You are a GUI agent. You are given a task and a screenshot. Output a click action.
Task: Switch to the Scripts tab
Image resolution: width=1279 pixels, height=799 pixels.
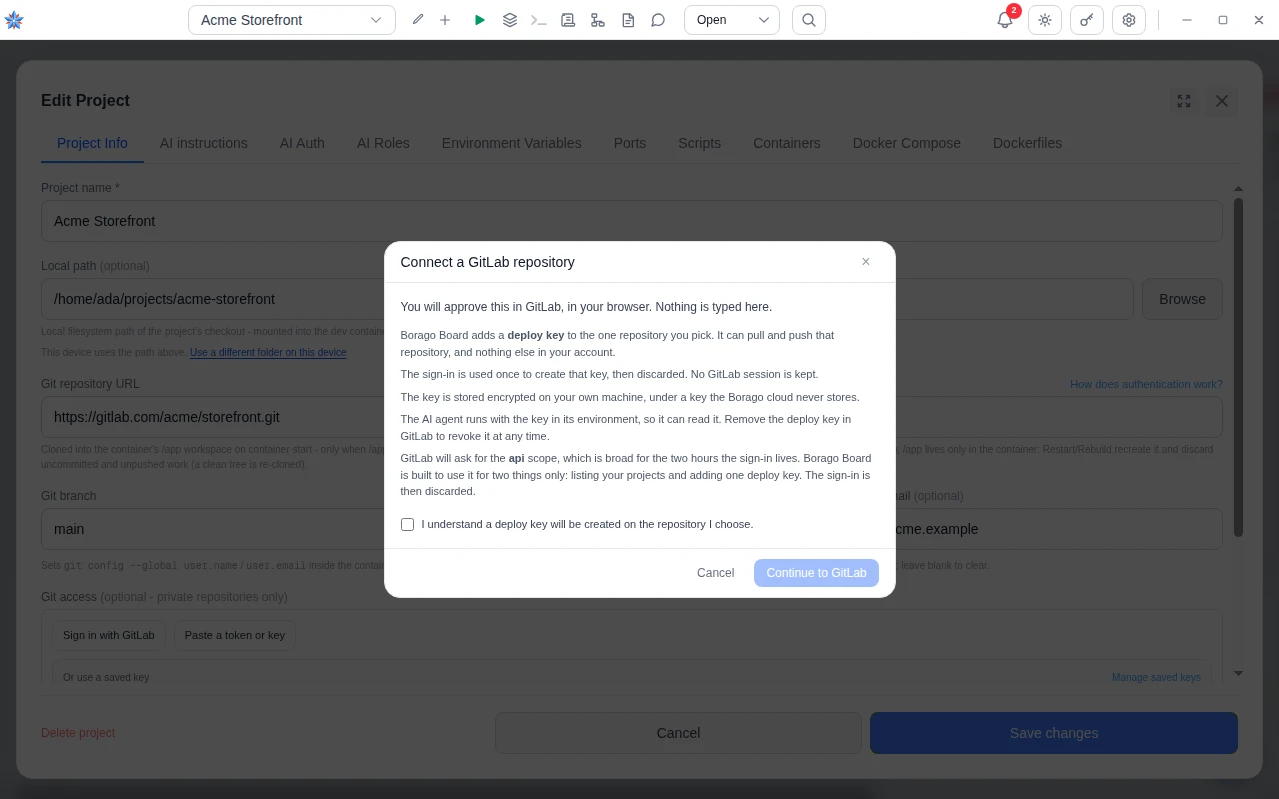click(x=699, y=143)
